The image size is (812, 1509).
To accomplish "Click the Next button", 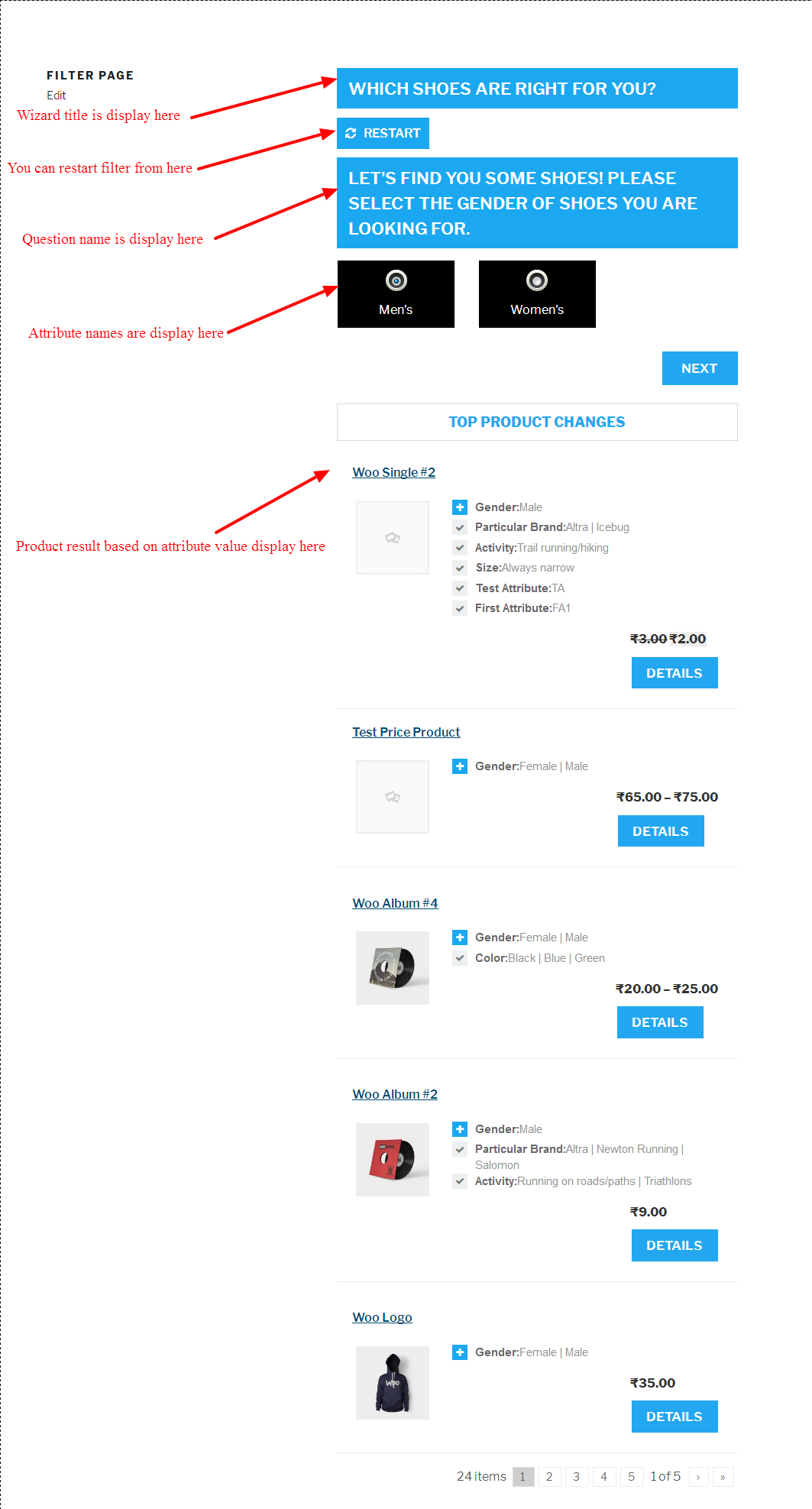I will click(700, 368).
